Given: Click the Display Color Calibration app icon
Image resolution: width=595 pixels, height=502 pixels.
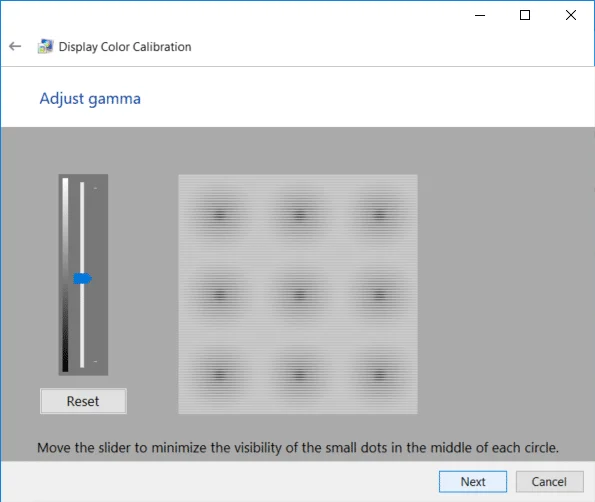Looking at the screenshot, I should [45, 46].
